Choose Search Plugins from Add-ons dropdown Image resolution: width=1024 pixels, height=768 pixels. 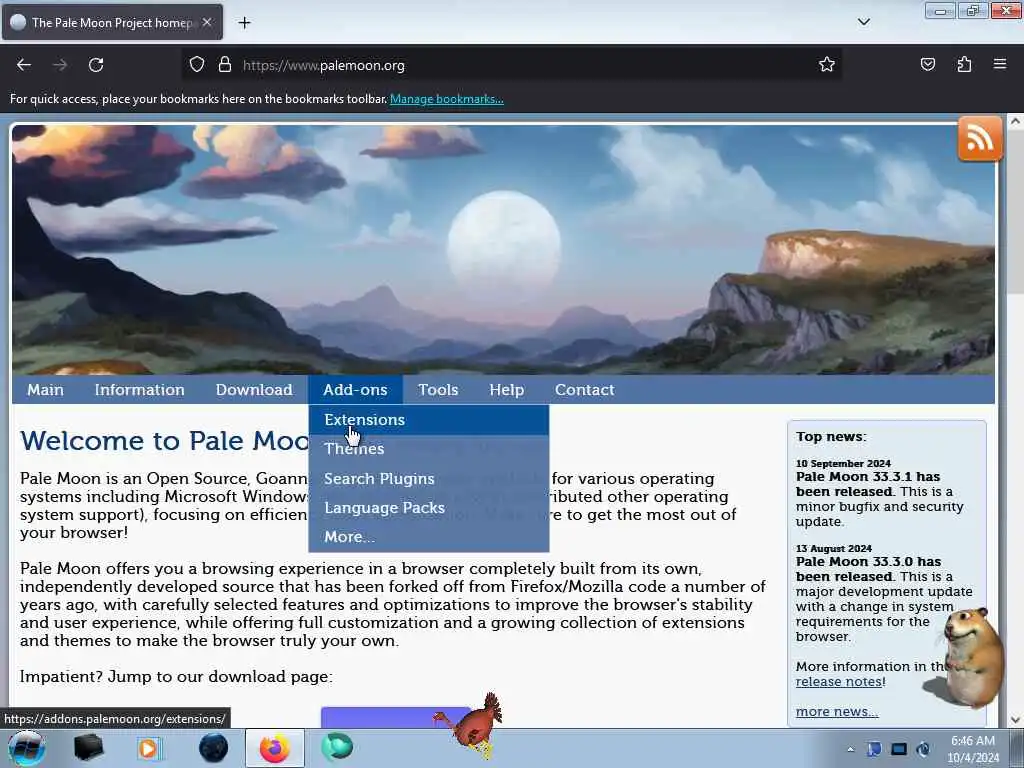[428, 479]
